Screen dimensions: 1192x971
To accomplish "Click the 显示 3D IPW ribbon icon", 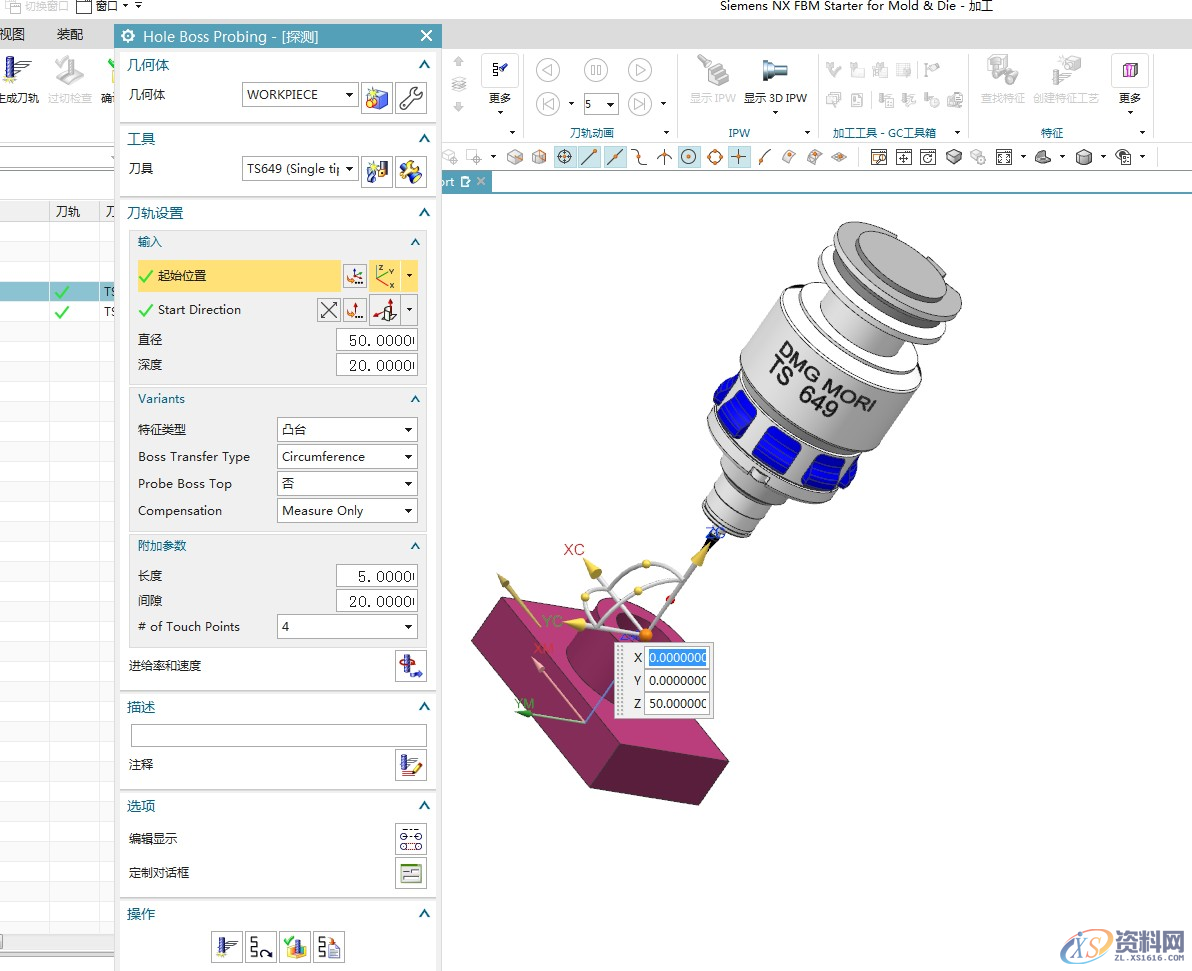I will [775, 80].
